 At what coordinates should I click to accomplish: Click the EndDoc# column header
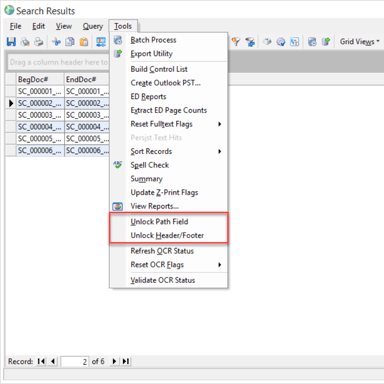(x=86, y=79)
